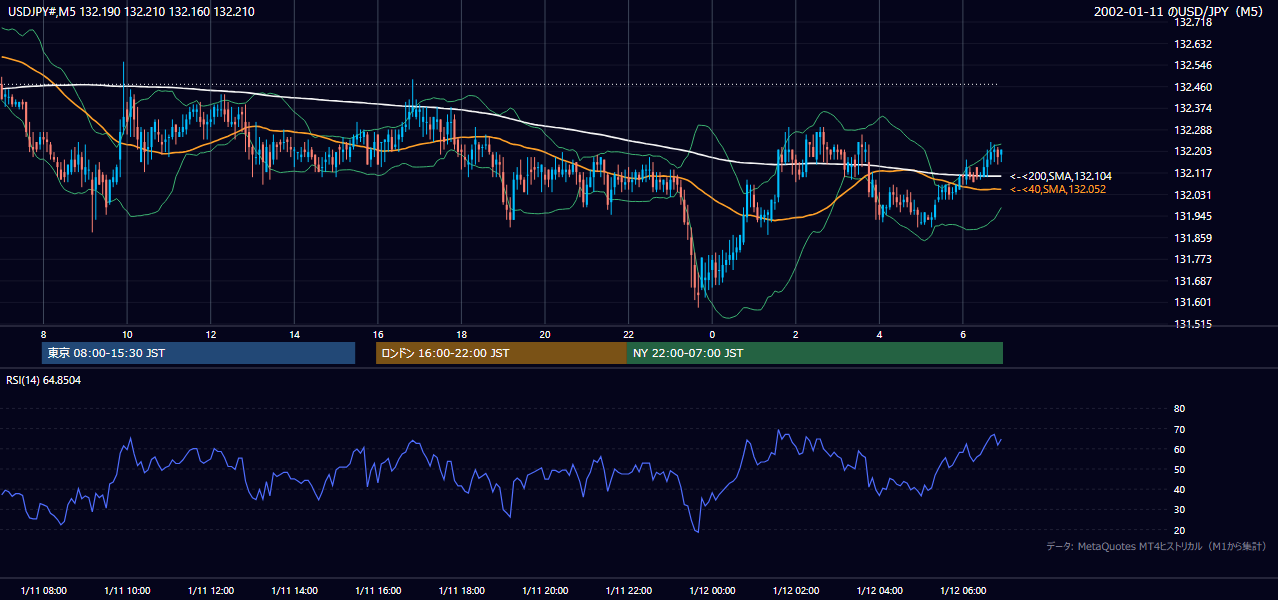
Task: Click hour tick 10 under the price chart
Action: pos(127,334)
